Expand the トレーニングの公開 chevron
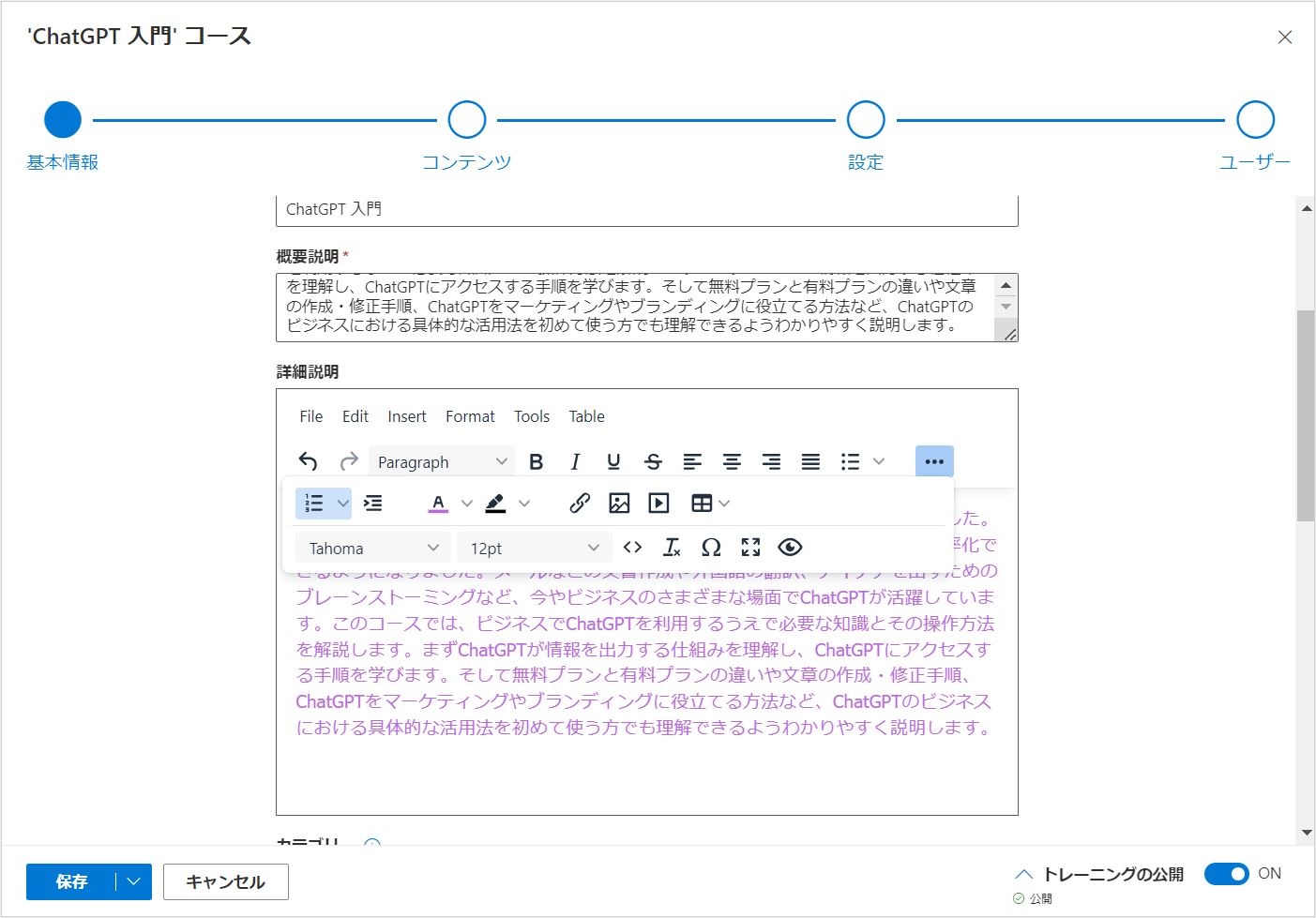The image size is (1316, 918). pos(1024,874)
